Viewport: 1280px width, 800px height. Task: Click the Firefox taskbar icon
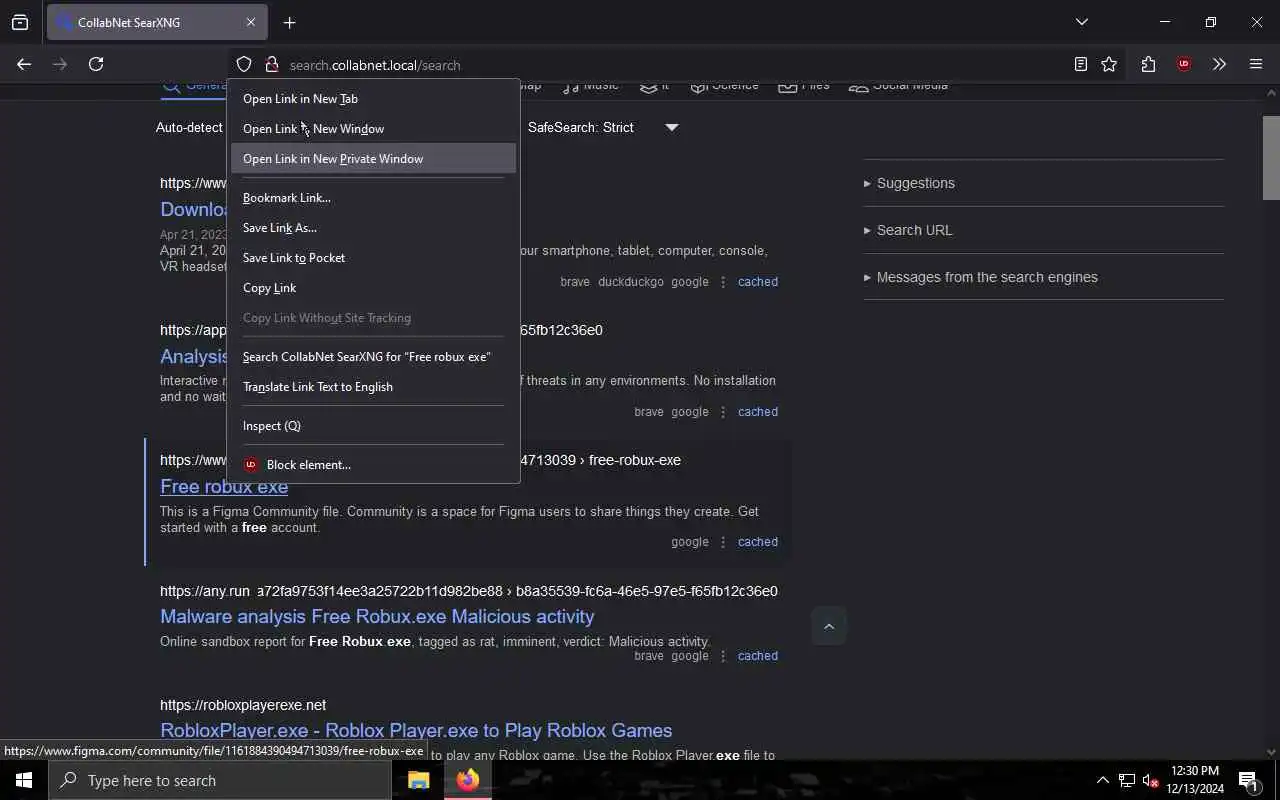(x=468, y=780)
